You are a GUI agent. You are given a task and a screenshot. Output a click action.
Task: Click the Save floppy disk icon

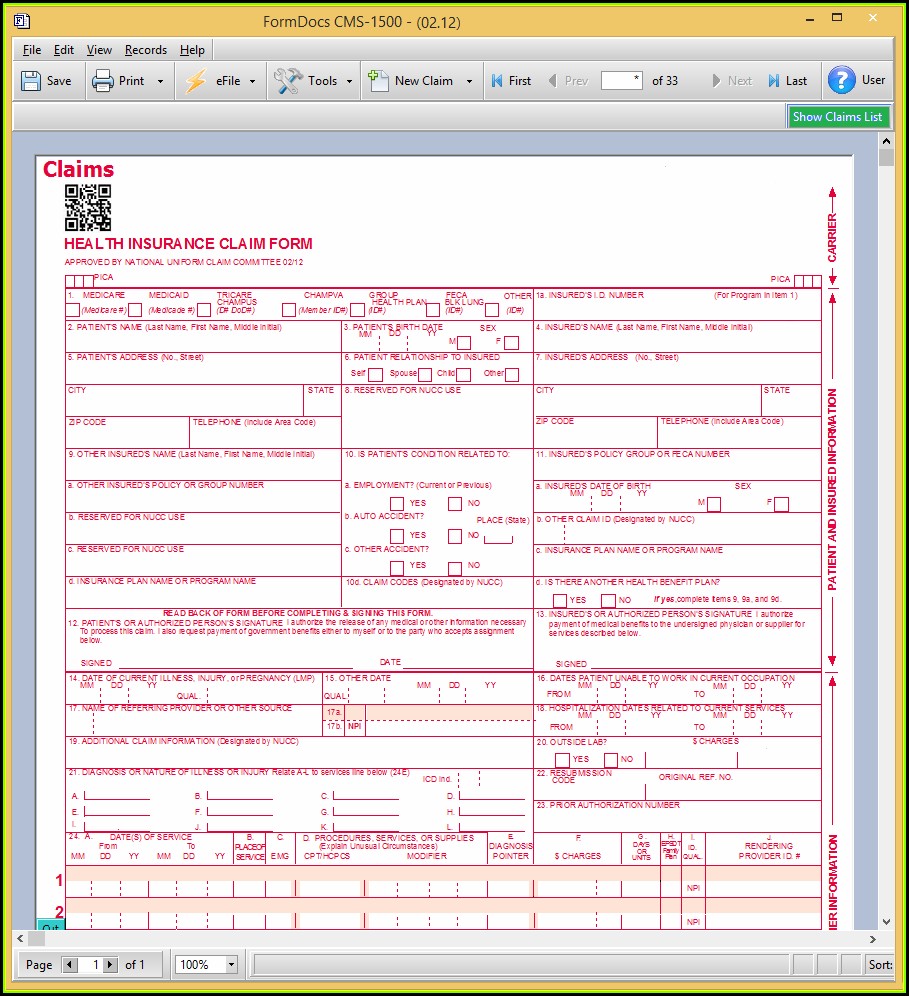click(31, 81)
